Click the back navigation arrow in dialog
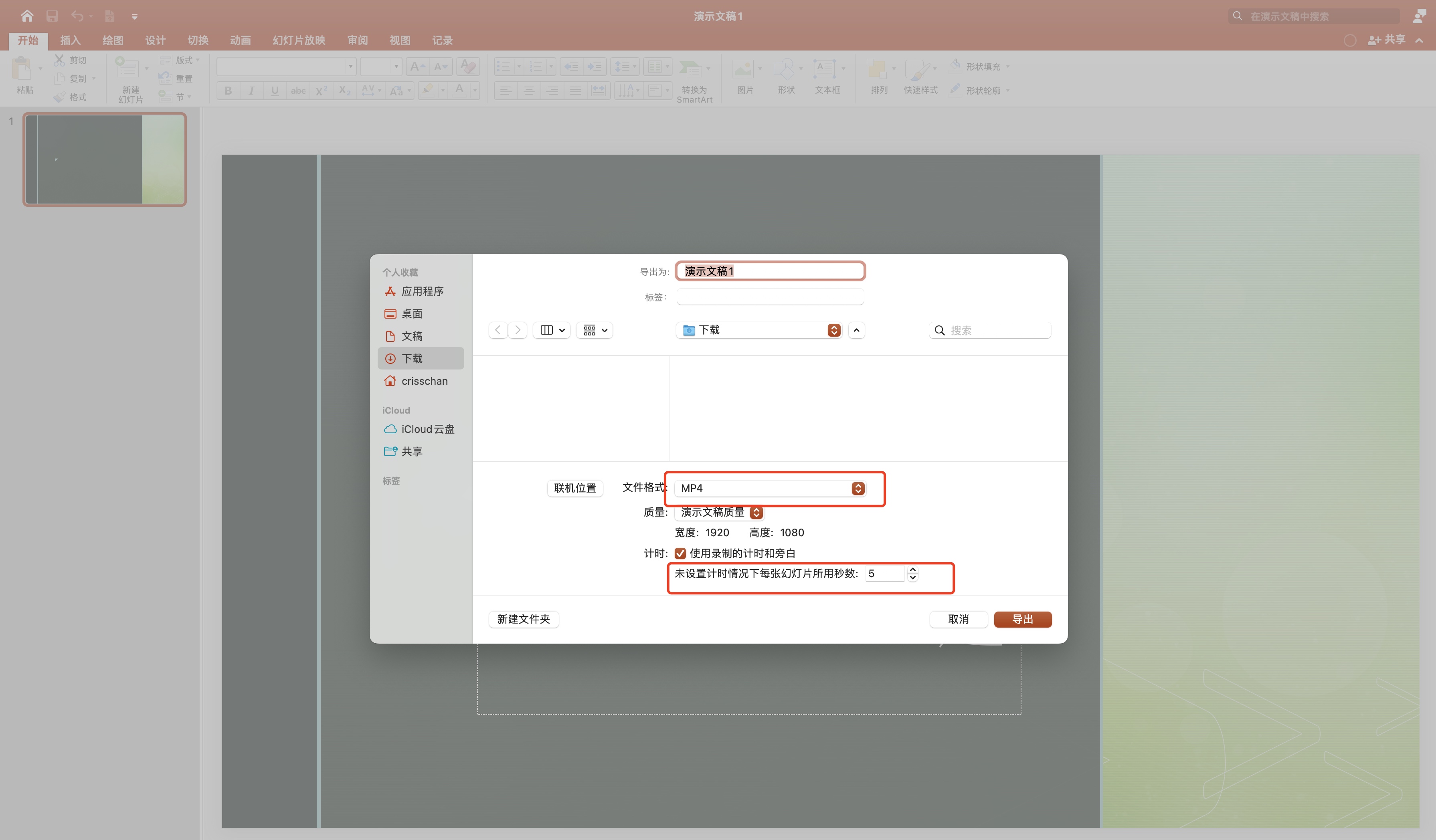The width and height of the screenshot is (1436, 840). (498, 330)
